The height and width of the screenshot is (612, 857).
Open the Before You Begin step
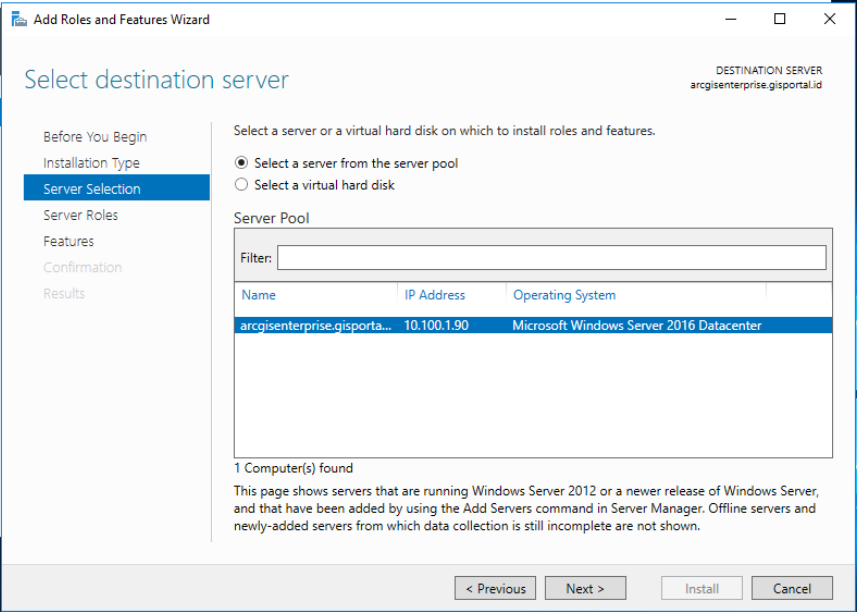[x=95, y=137]
